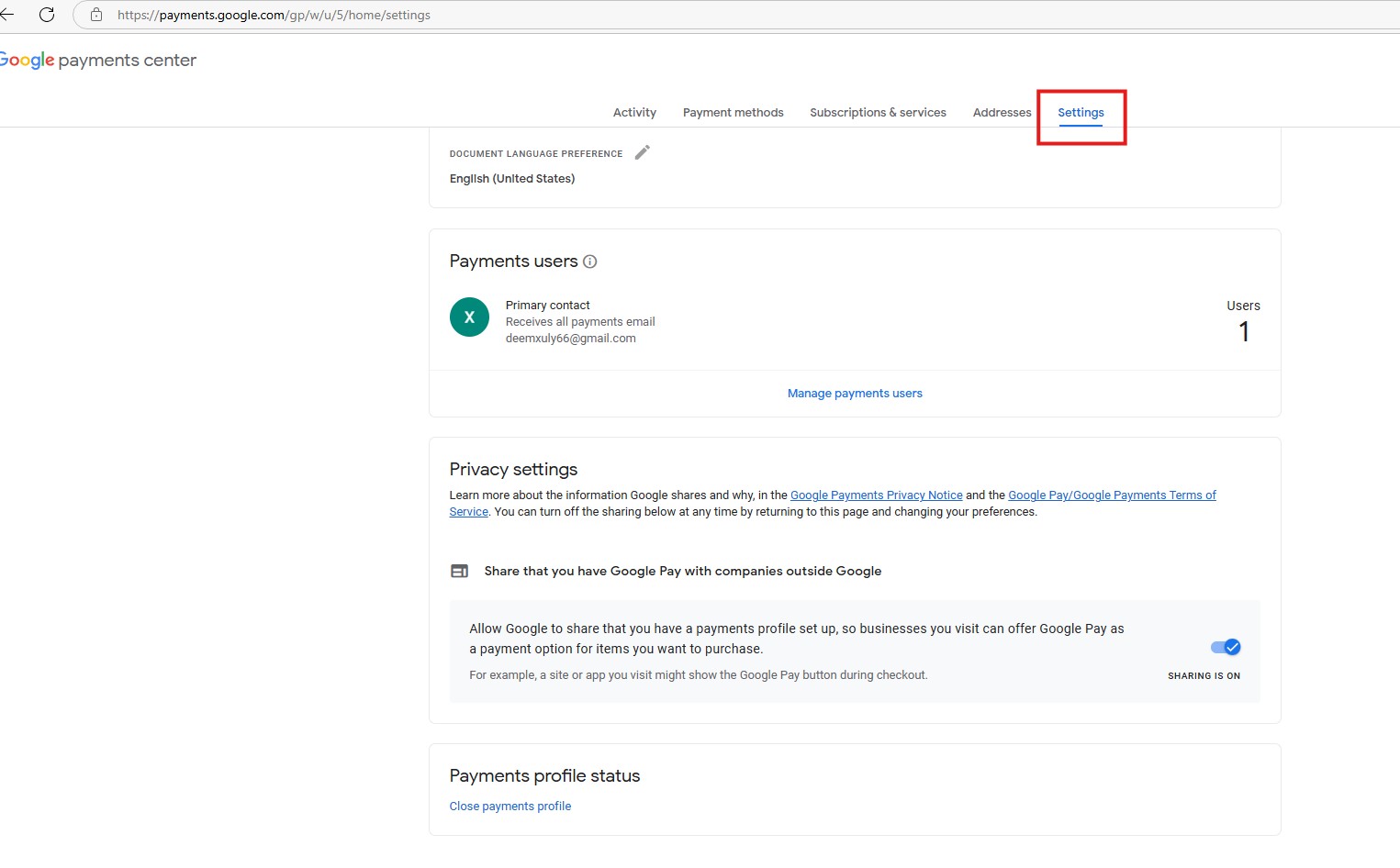Select the Settings tab
This screenshot has width=1400, height=868.
coord(1081,113)
